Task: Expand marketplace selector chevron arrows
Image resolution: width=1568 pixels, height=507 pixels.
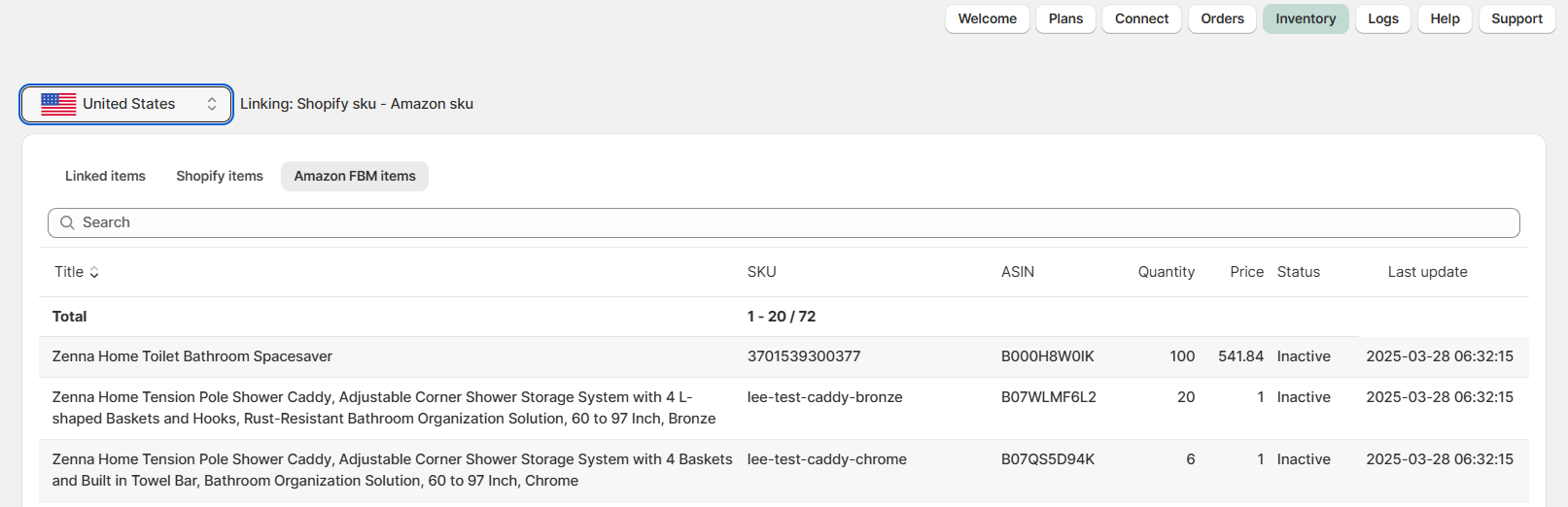Action: click(212, 104)
